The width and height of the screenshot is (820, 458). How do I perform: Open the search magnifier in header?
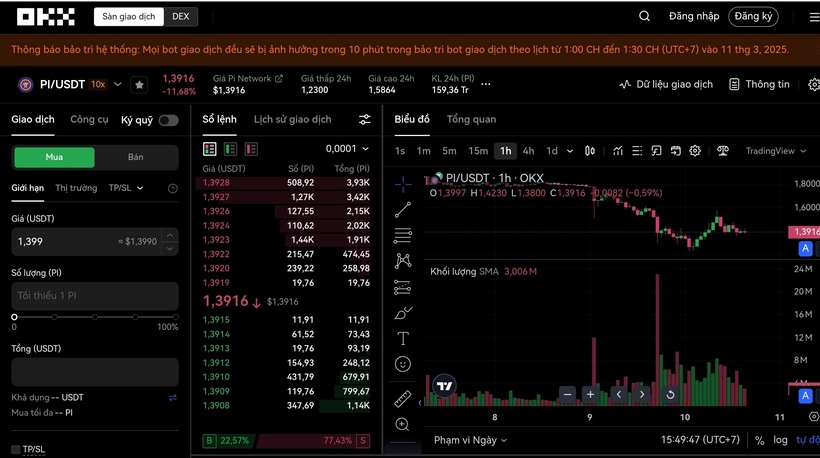pyautogui.click(x=644, y=16)
